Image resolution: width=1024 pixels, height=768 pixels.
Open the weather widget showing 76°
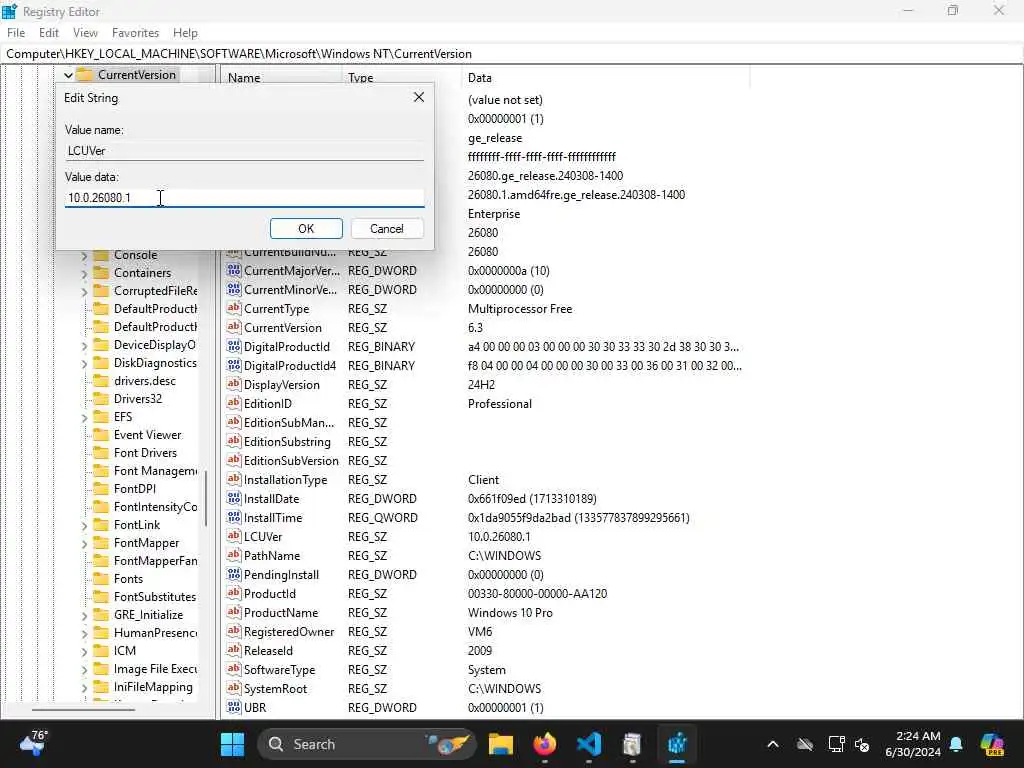tap(33, 743)
